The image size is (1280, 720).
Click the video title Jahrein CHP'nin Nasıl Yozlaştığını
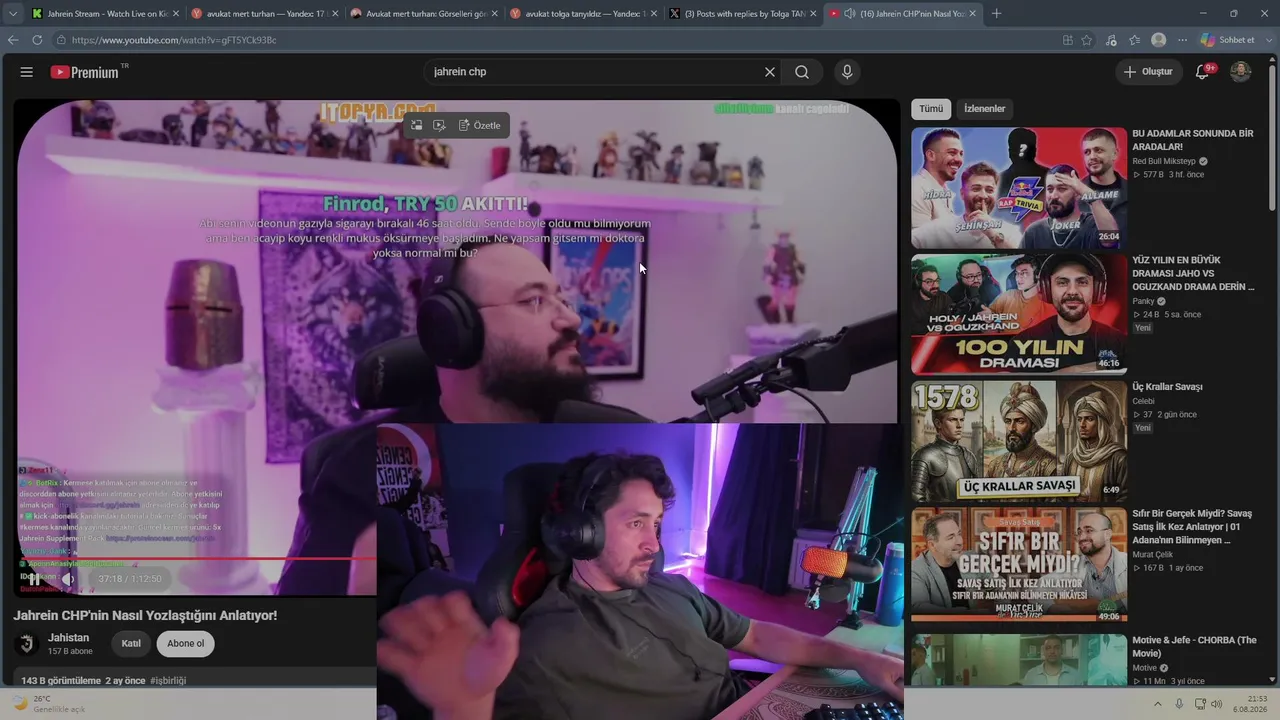pos(145,615)
